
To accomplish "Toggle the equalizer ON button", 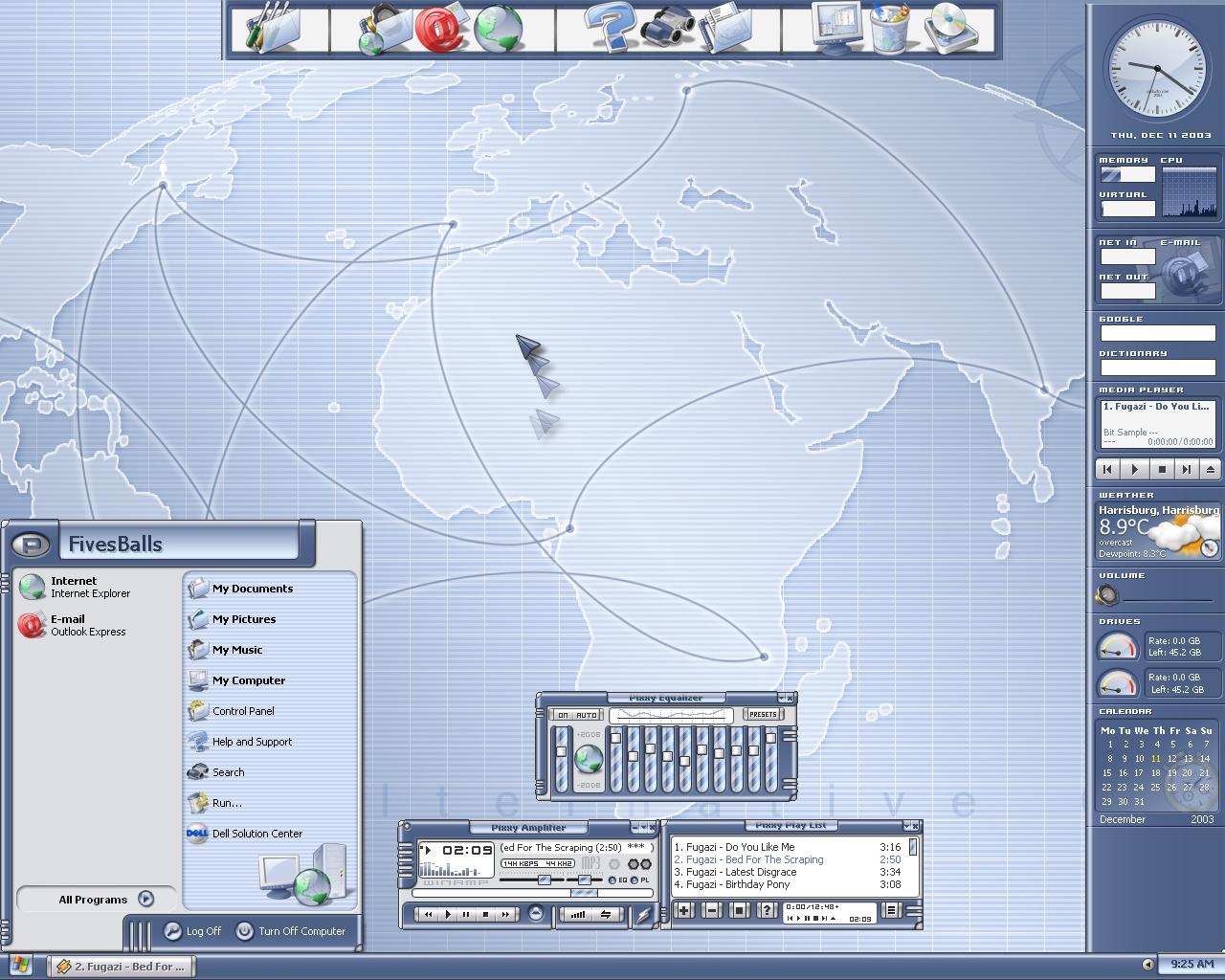I will [x=563, y=715].
